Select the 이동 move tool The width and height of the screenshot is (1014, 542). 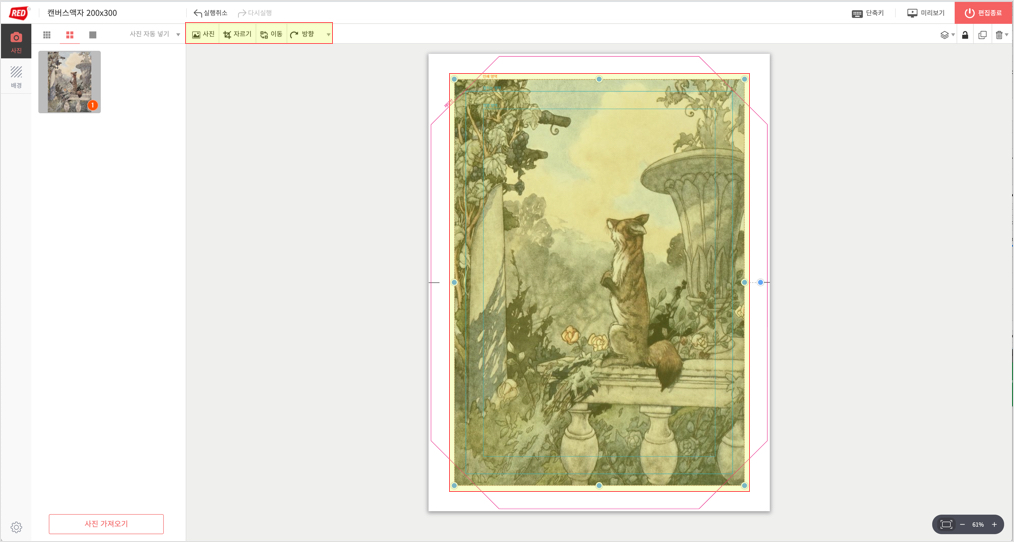point(271,34)
